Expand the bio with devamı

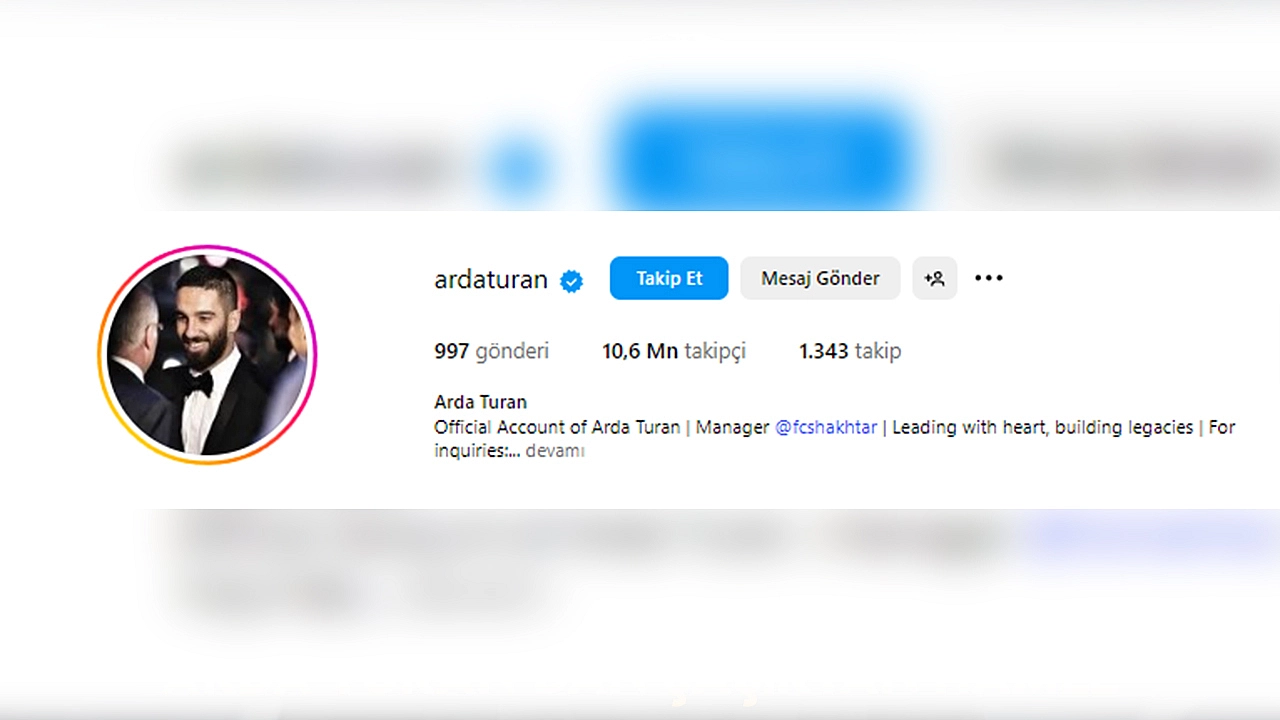555,451
